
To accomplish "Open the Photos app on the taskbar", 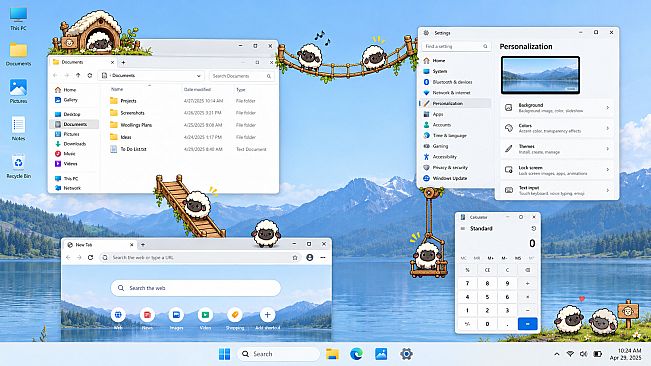I will point(381,354).
